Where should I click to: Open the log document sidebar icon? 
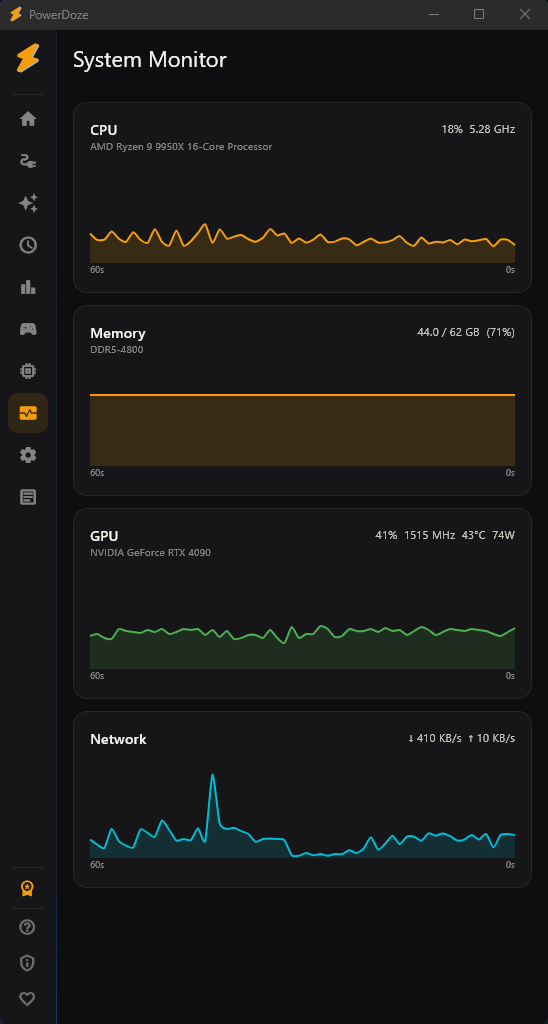pyautogui.click(x=28, y=497)
